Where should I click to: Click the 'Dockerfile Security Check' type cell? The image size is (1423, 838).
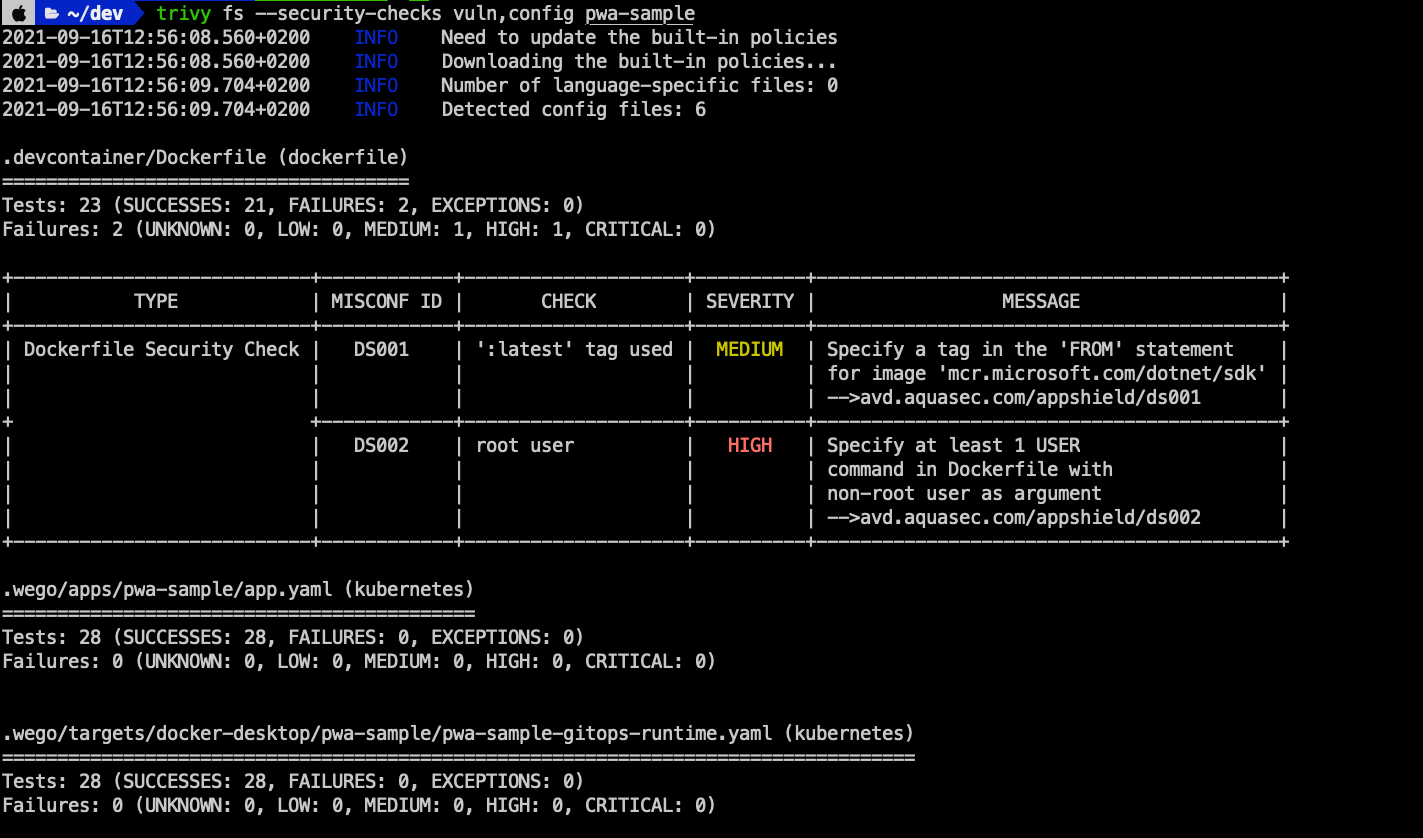(x=161, y=349)
